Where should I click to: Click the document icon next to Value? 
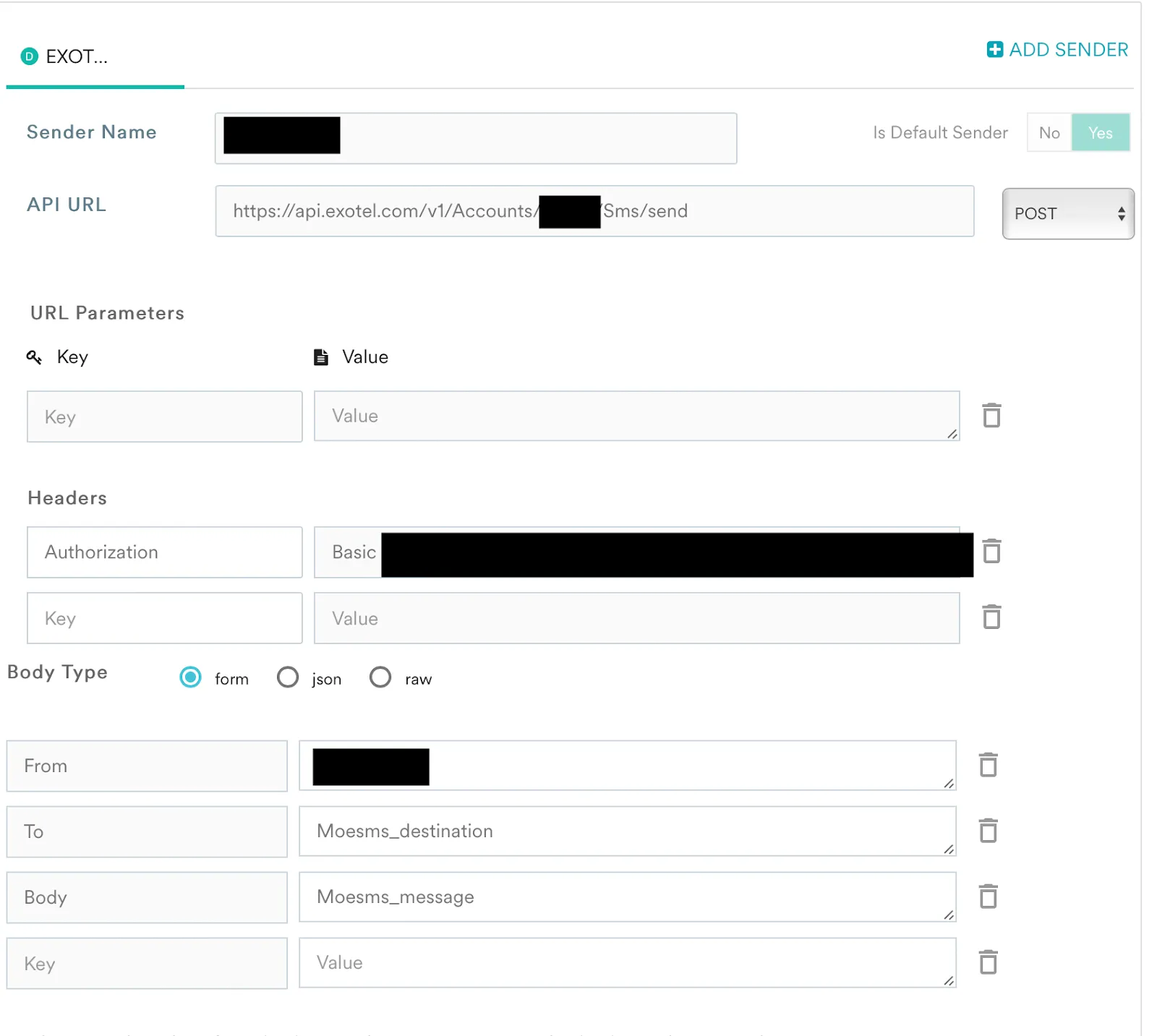[x=320, y=357]
